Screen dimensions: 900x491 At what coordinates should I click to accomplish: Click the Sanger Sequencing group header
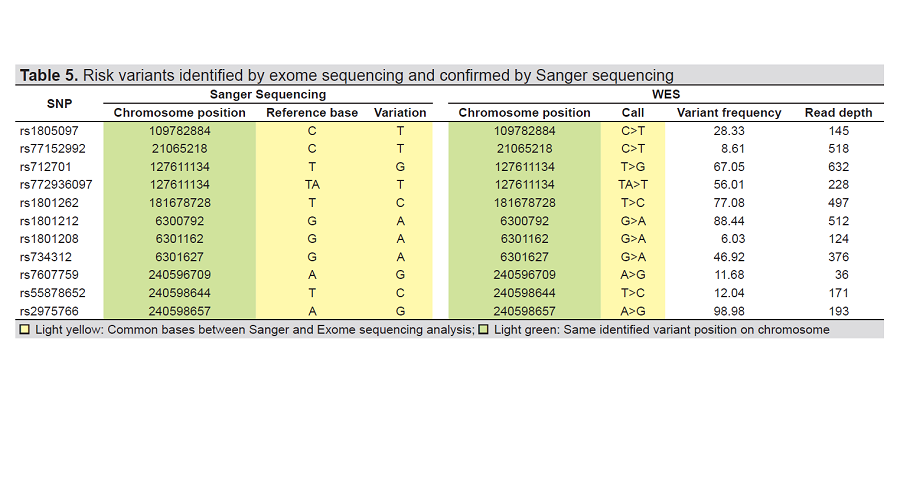pyautogui.click(x=267, y=94)
